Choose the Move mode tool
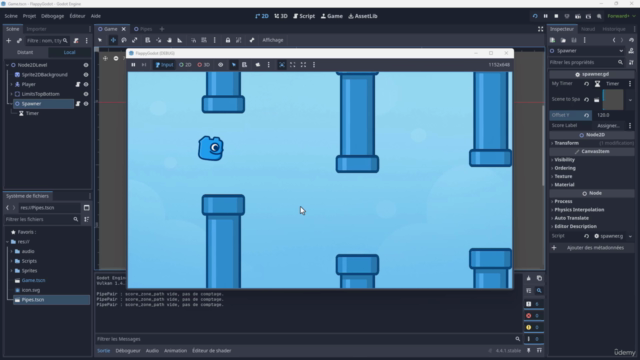Image resolution: width=640 pixels, height=360 pixels. click(x=113, y=40)
